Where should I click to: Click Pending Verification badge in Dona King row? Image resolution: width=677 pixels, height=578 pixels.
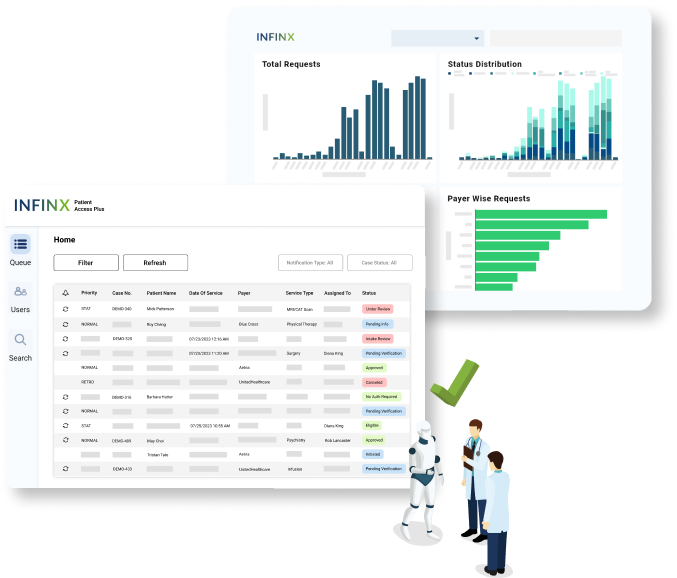[384, 354]
